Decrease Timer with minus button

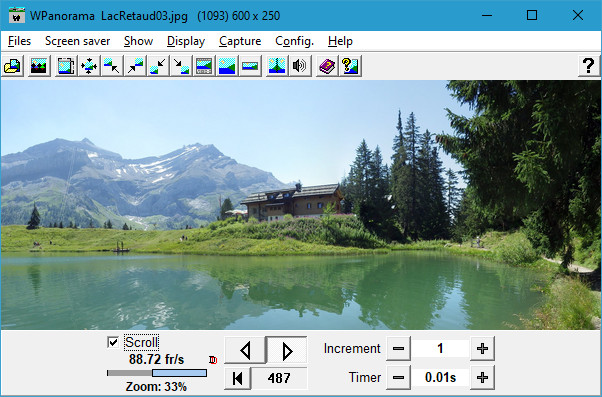[399, 377]
